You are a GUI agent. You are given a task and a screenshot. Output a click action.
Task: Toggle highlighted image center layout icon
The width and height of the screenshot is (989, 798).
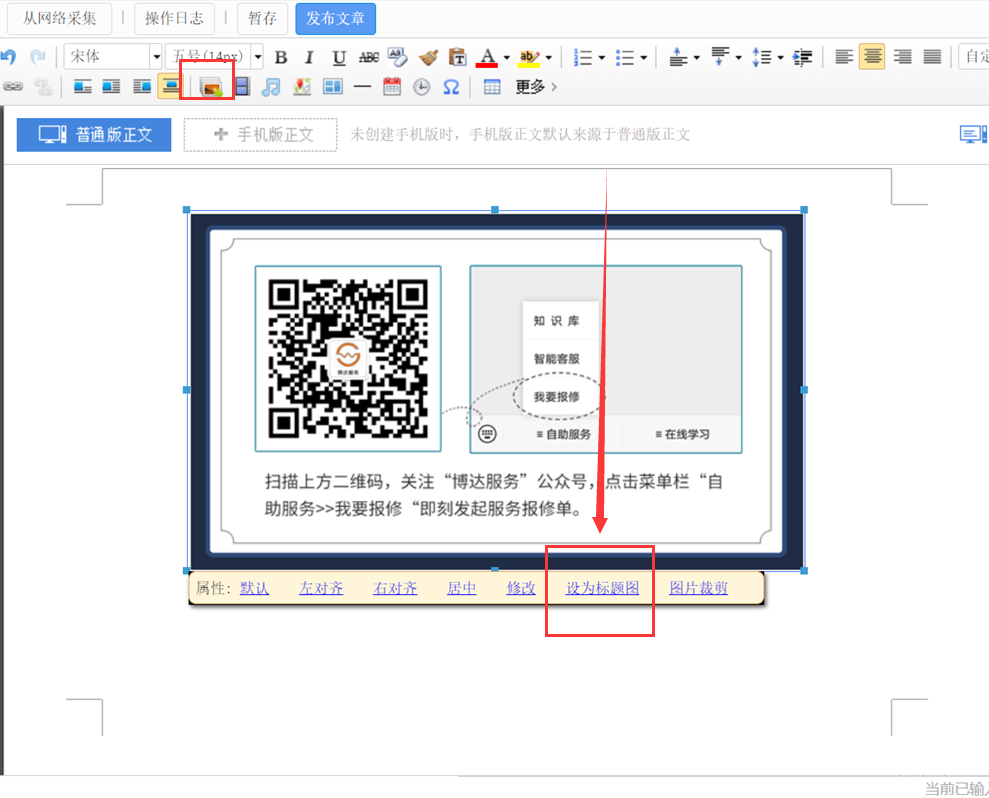[x=170, y=86]
